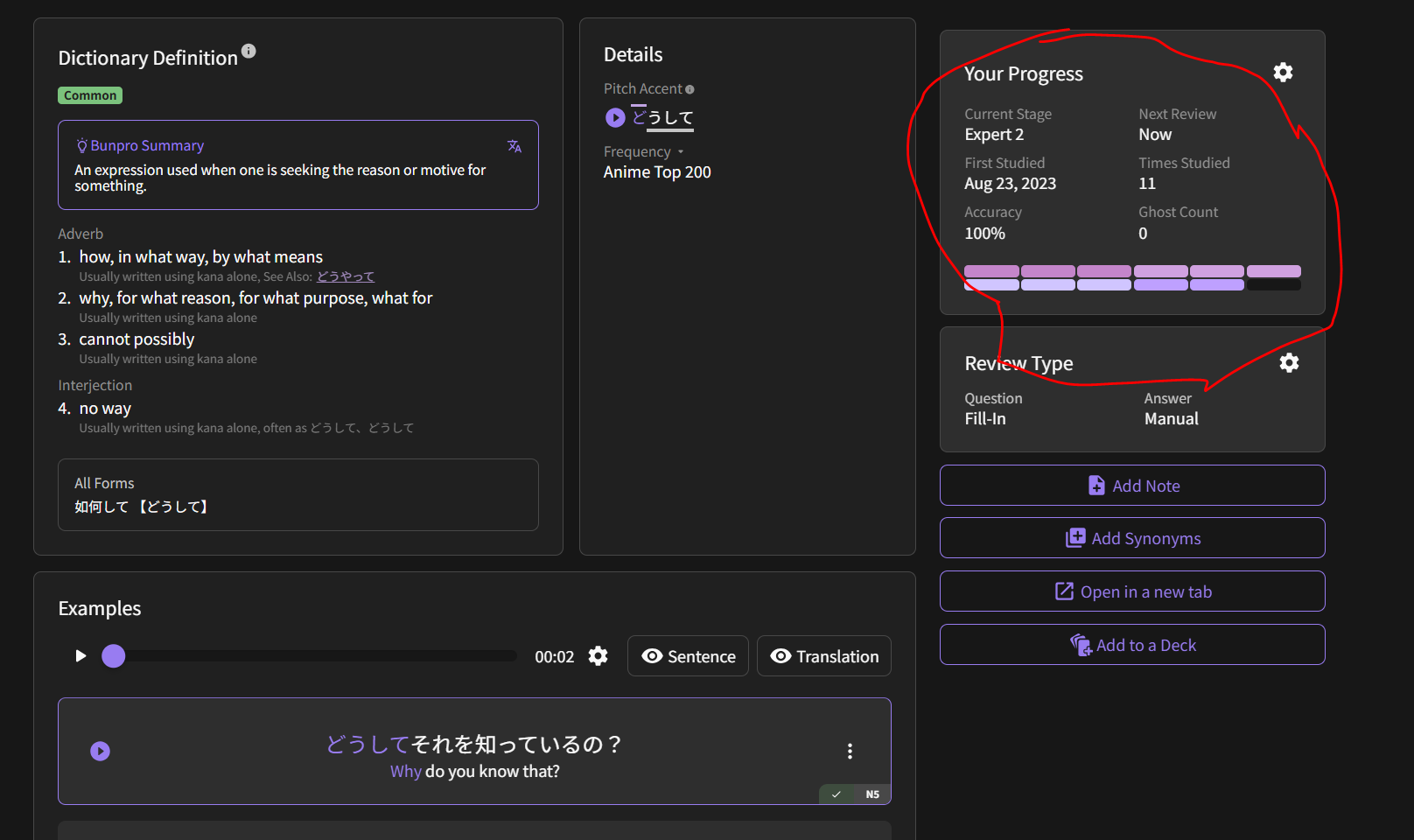Click the Pitch Accent info icon
Screen dimensions: 1414x840
point(689,89)
